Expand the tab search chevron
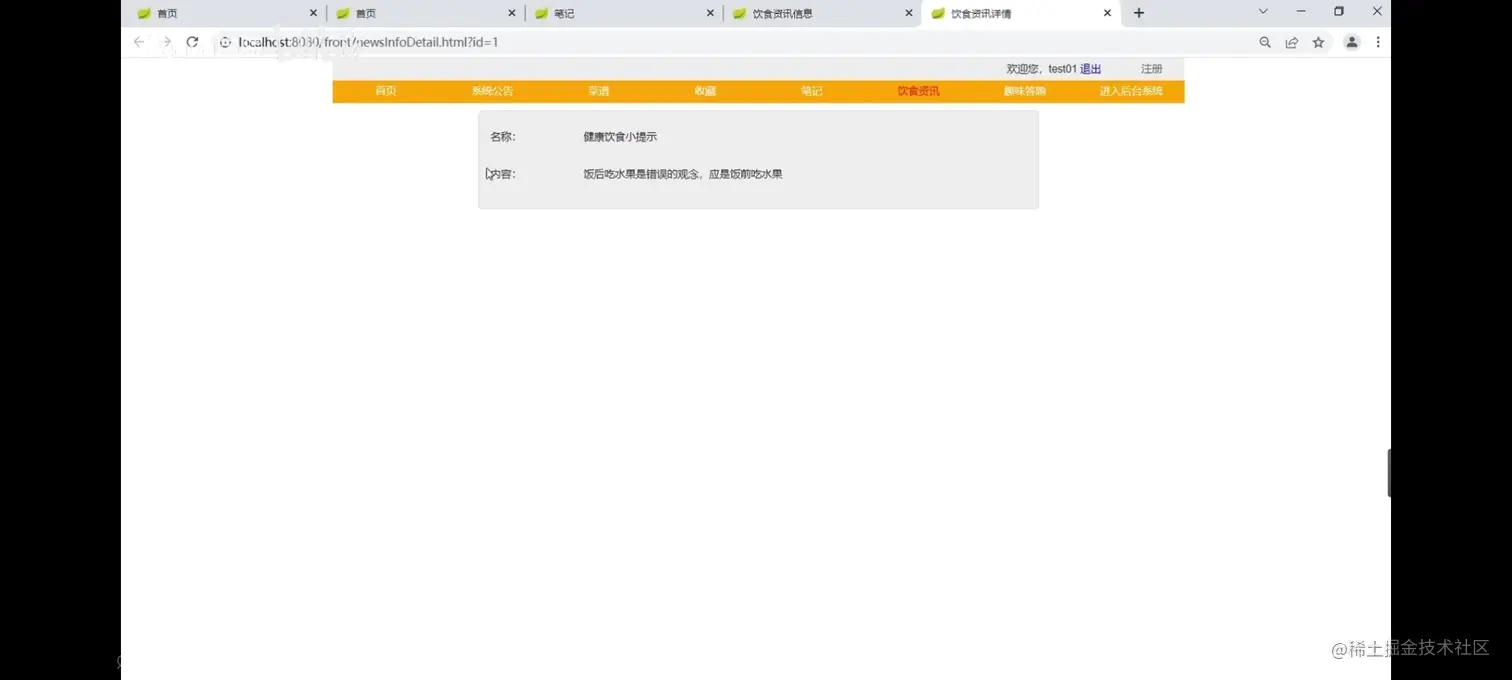This screenshot has width=1512, height=680. pos(1263,12)
